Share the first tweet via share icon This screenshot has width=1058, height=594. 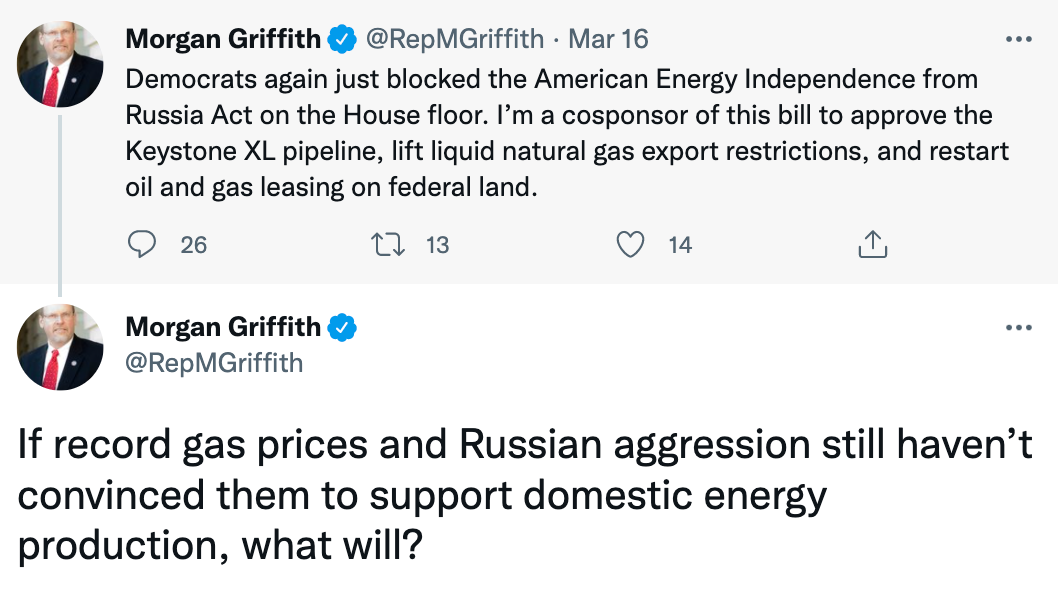pyautogui.click(x=873, y=244)
